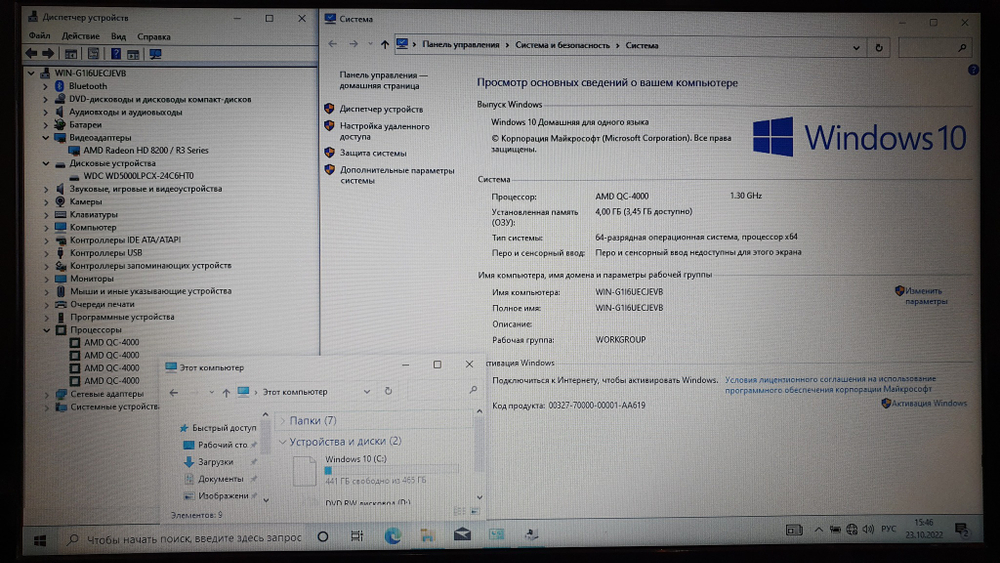The image size is (1000, 563).
Task: Click refresh button in System window address bar
Action: pyautogui.click(x=879, y=47)
